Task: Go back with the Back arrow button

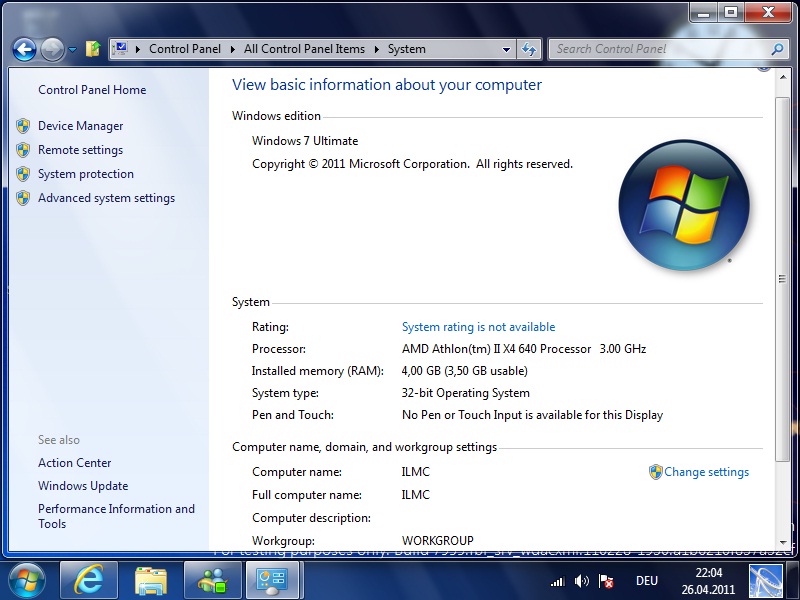Action: coord(24,49)
